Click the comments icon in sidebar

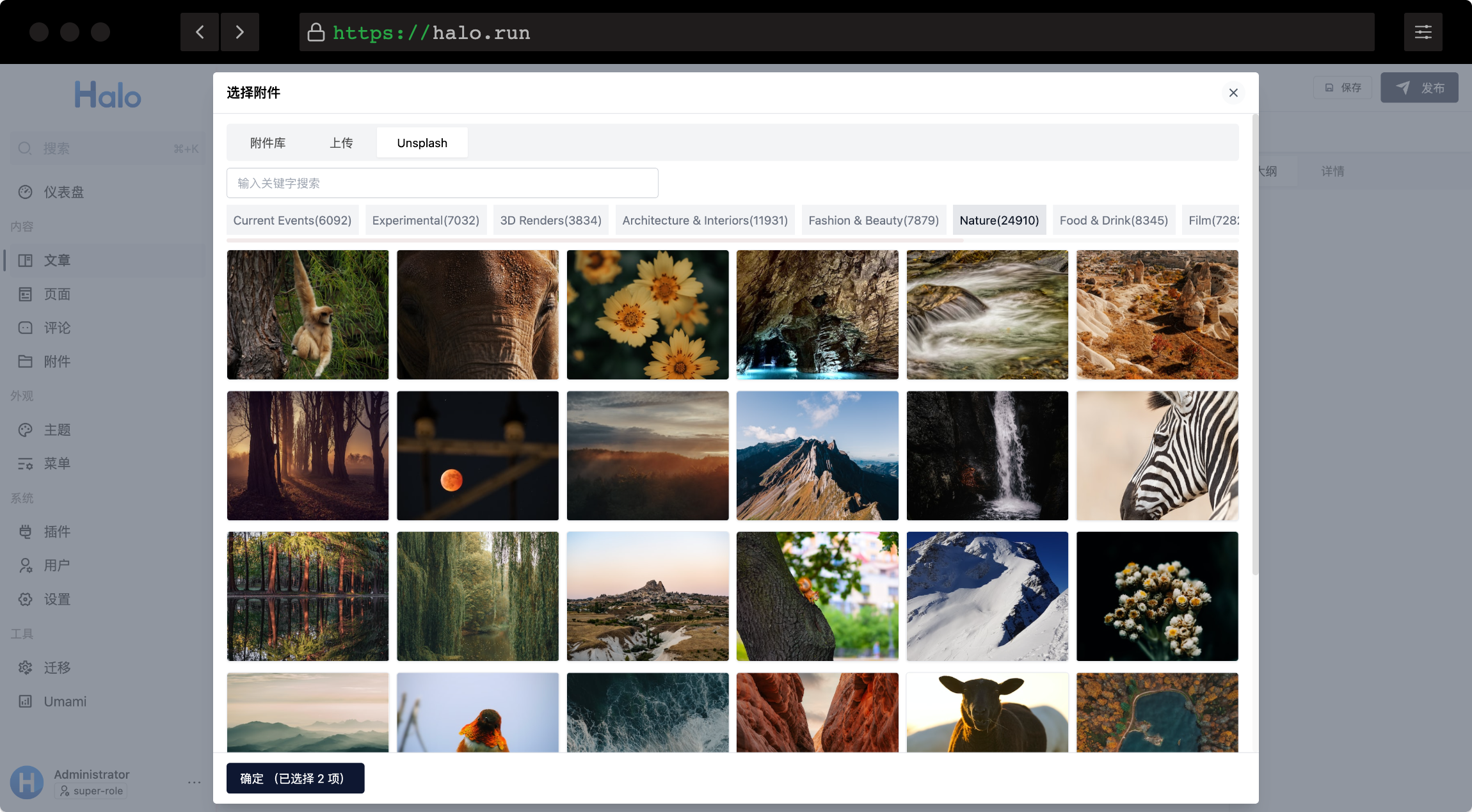(x=26, y=328)
